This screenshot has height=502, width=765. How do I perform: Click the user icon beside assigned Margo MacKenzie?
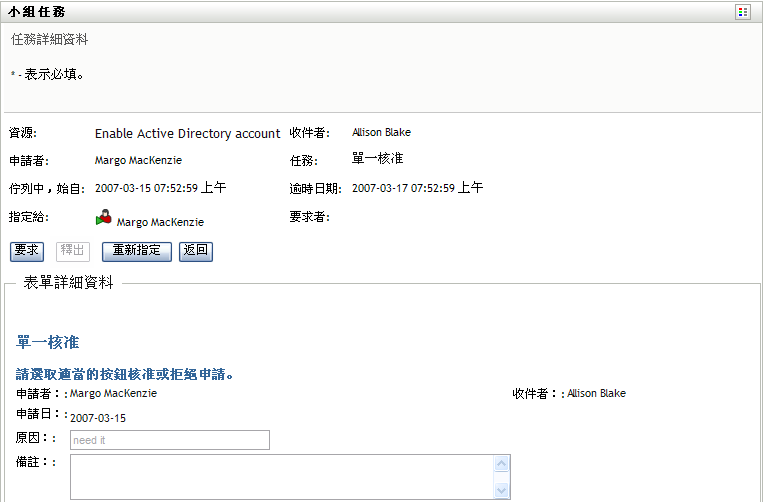pyautogui.click(x=104, y=217)
